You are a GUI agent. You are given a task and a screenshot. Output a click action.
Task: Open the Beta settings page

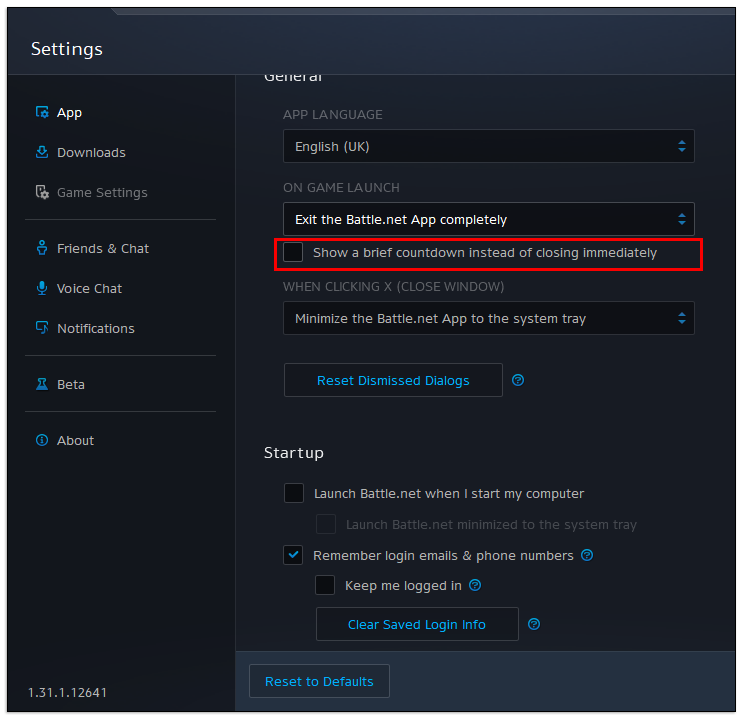tap(71, 384)
